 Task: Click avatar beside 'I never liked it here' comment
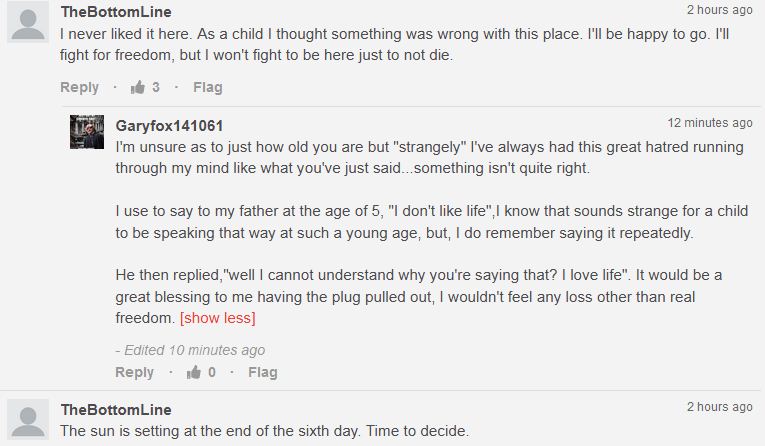coord(27,22)
